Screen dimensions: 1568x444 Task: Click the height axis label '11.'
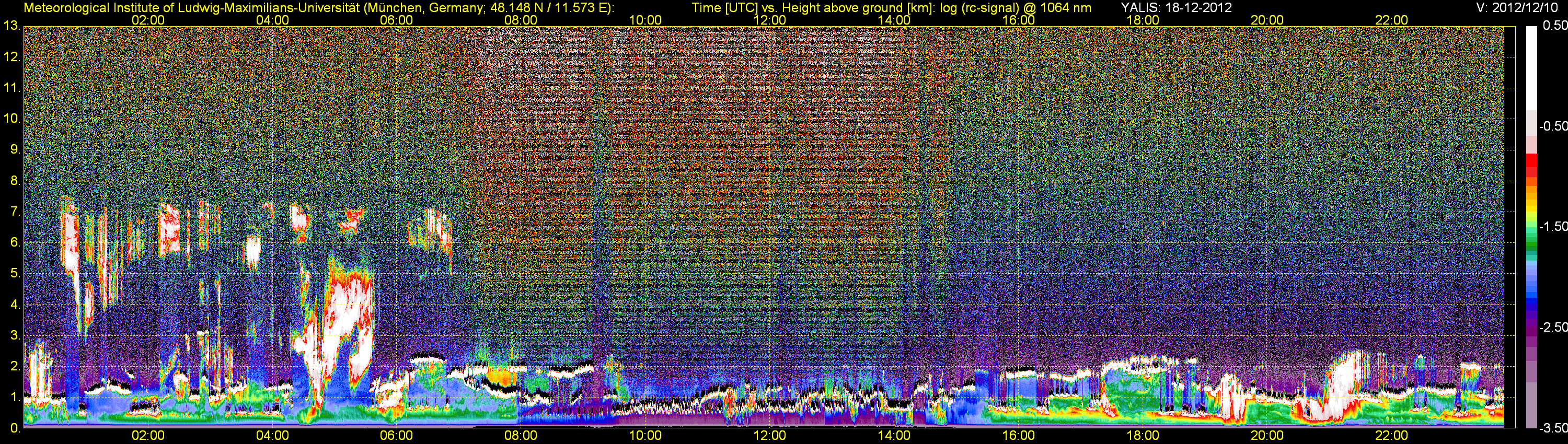coord(11,88)
